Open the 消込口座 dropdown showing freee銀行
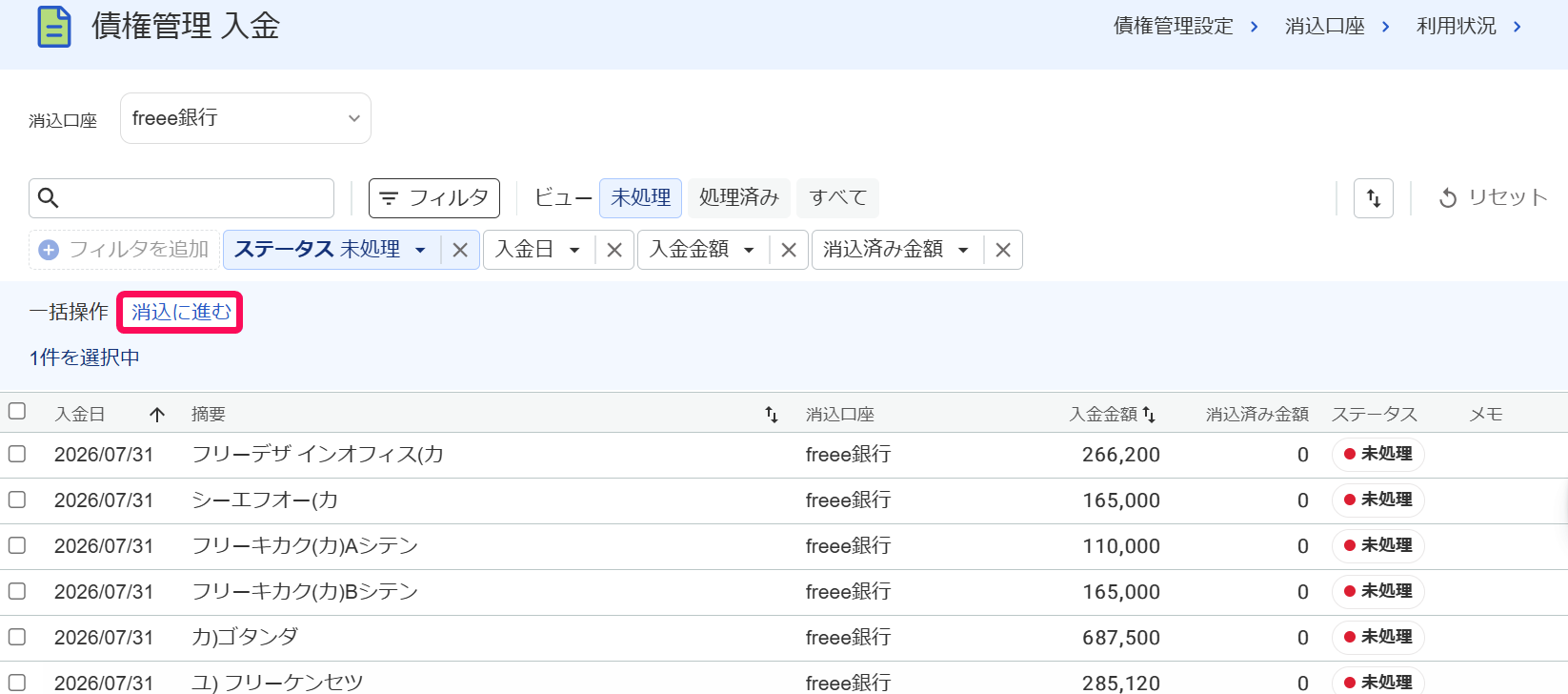Image resolution: width=1568 pixels, height=694 pixels. [246, 118]
